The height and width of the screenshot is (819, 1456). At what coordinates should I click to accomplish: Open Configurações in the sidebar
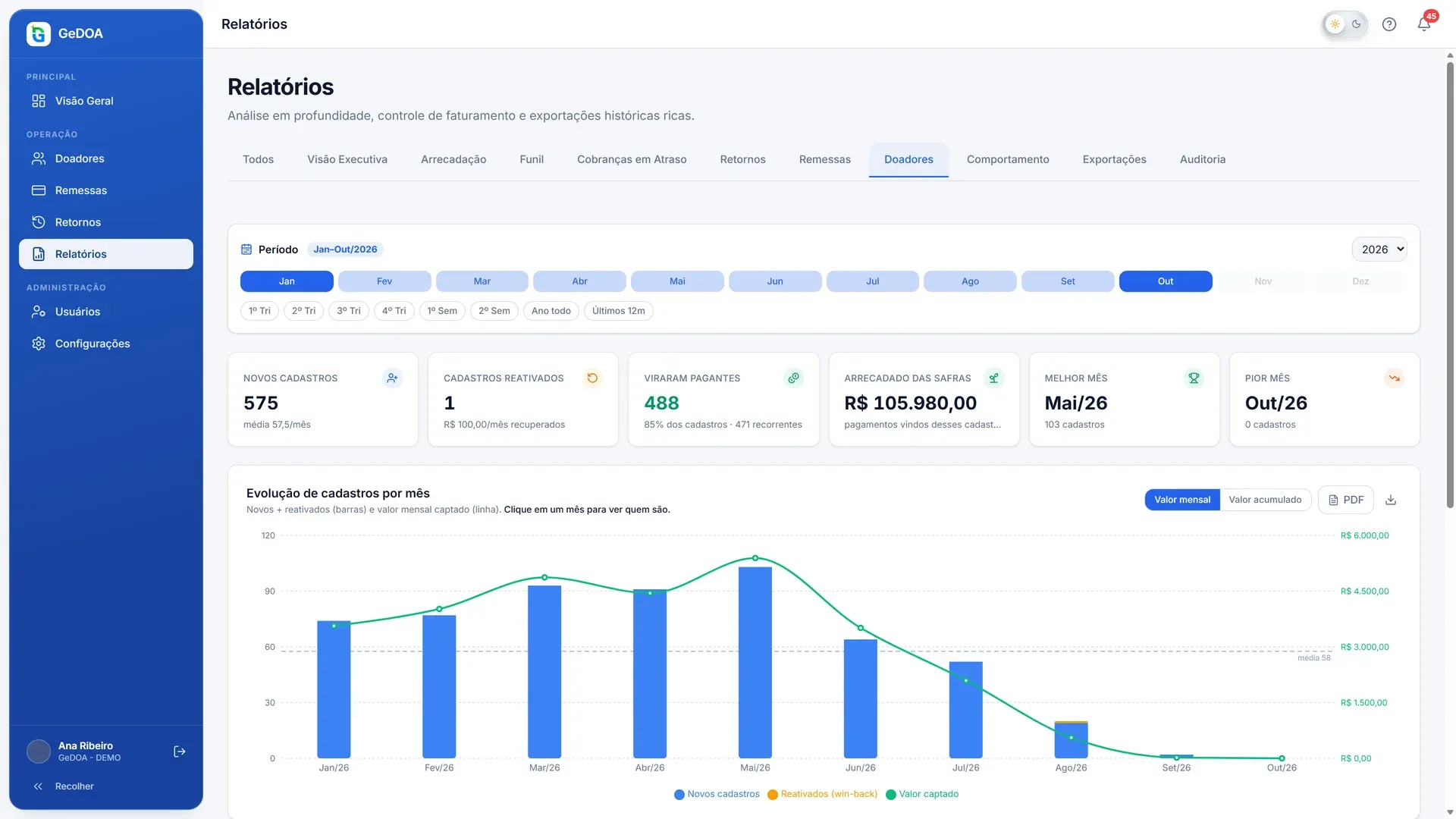[x=106, y=344]
